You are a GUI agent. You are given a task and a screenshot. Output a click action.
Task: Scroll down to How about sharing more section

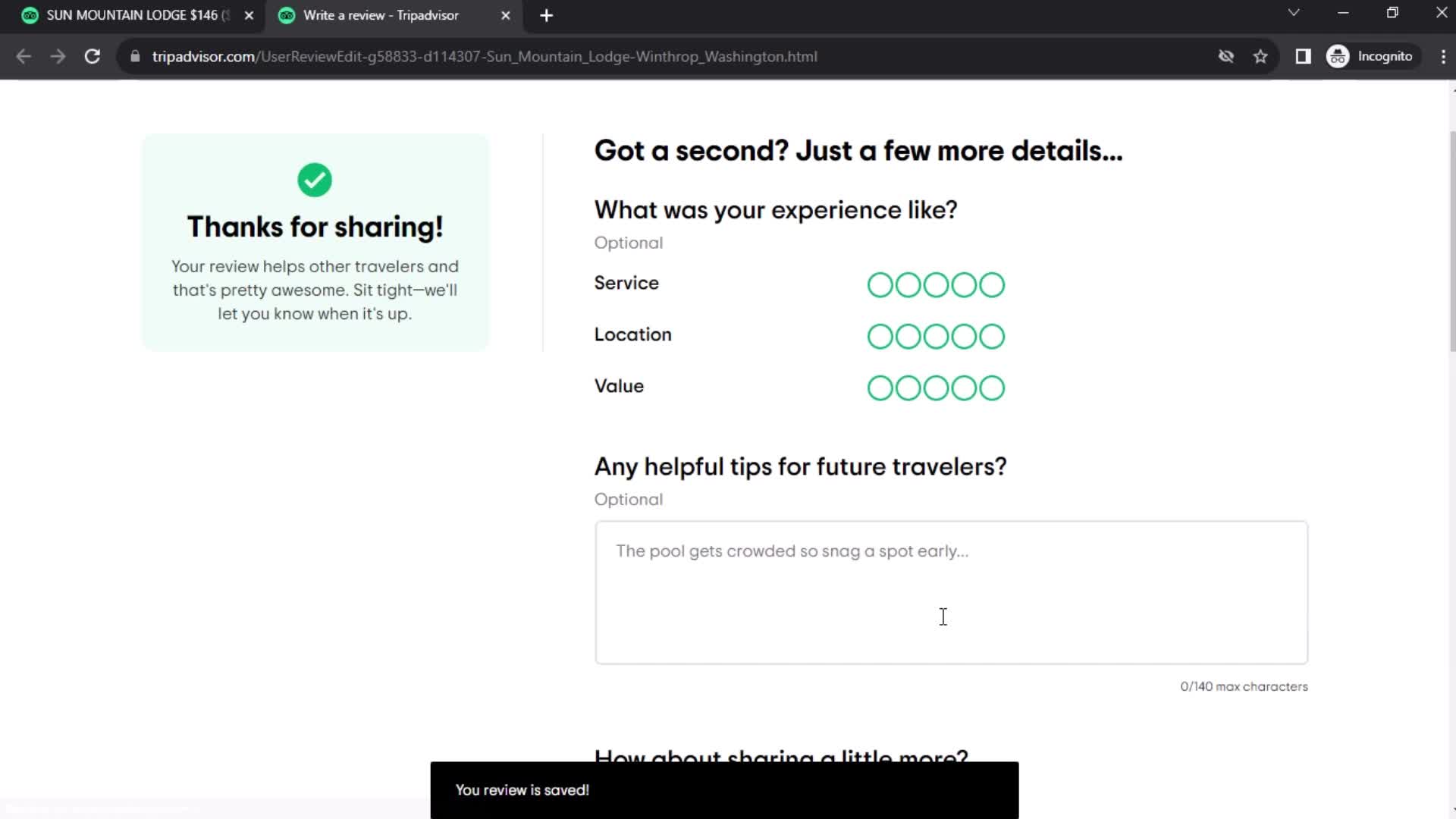pos(780,756)
